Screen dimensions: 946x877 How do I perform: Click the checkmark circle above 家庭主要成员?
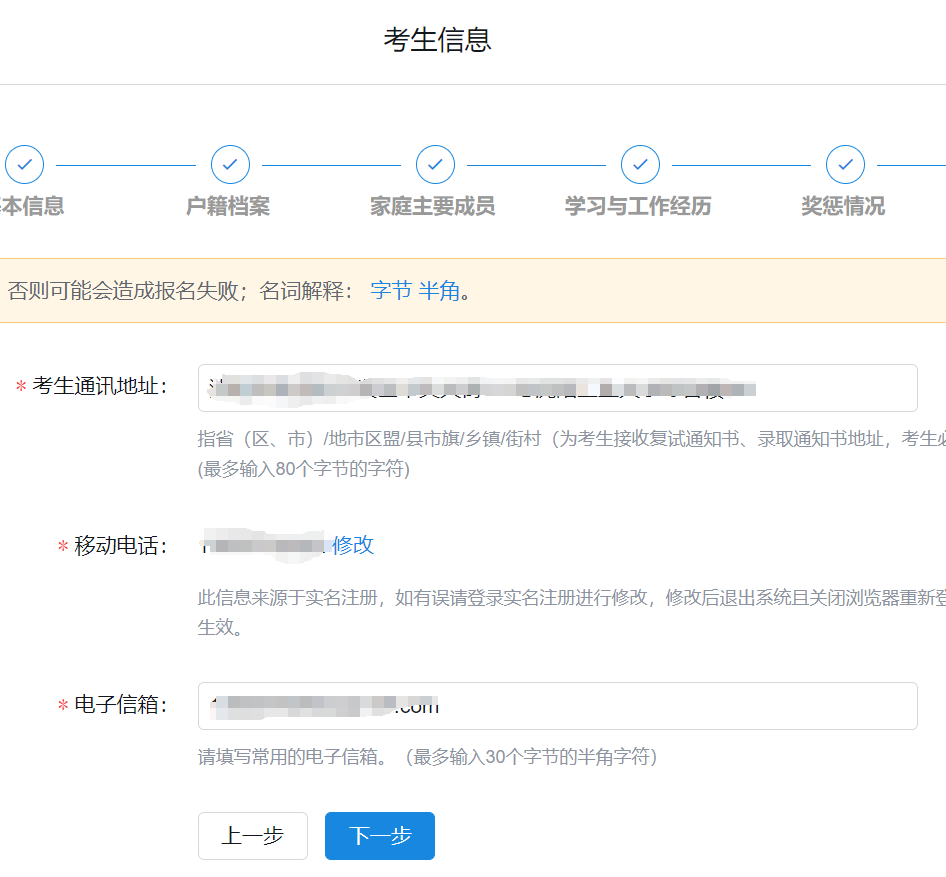pos(435,164)
